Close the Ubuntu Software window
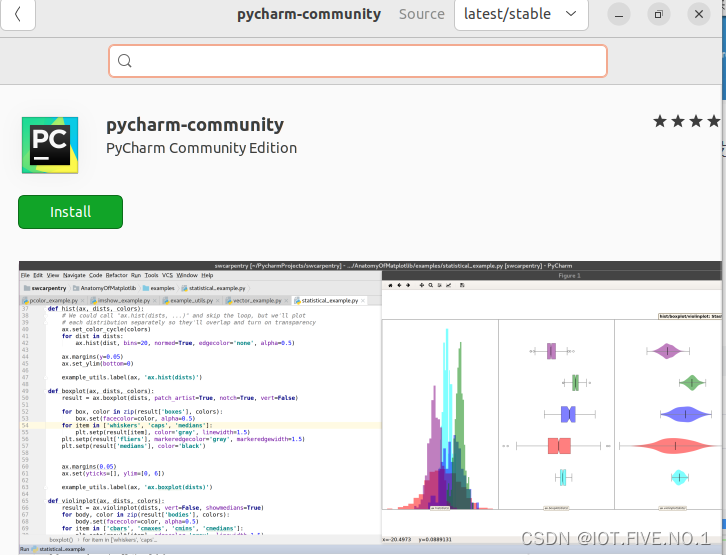 pyautogui.click(x=699, y=14)
